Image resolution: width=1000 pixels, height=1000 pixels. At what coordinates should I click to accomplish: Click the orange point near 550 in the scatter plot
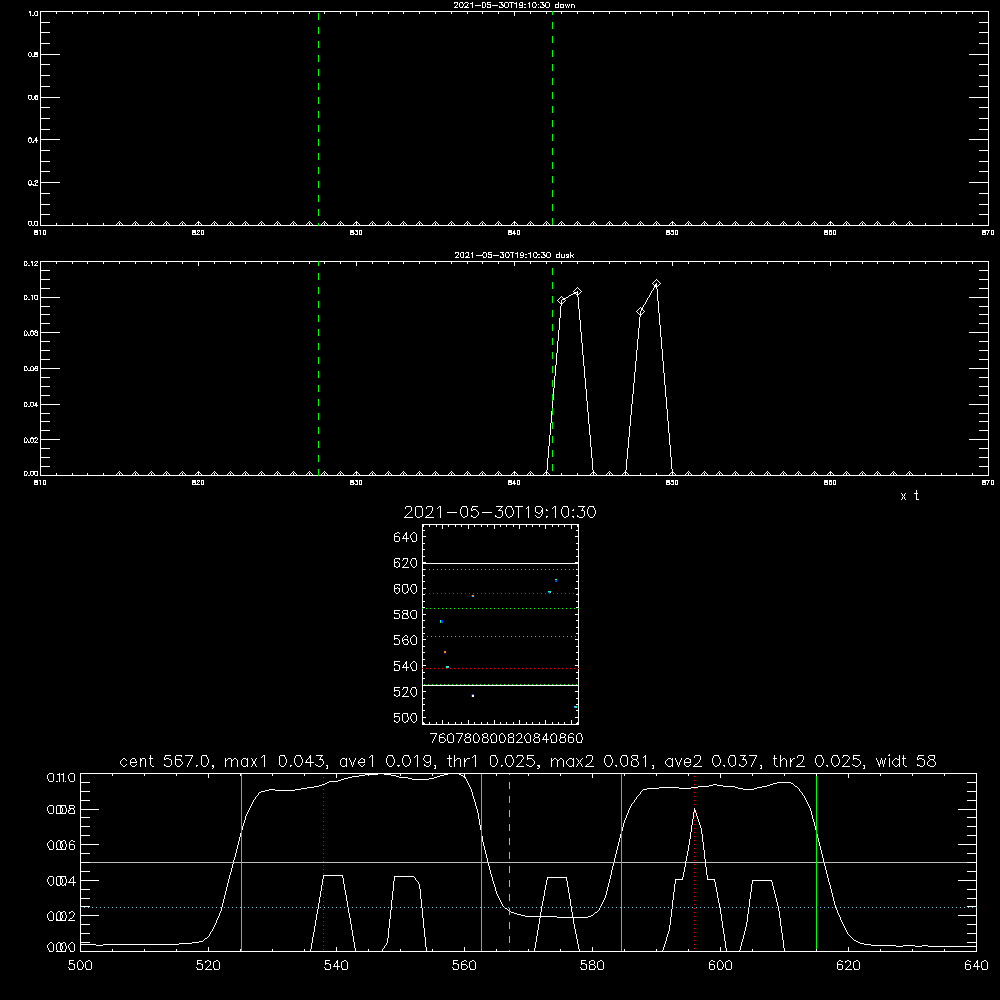445,652
